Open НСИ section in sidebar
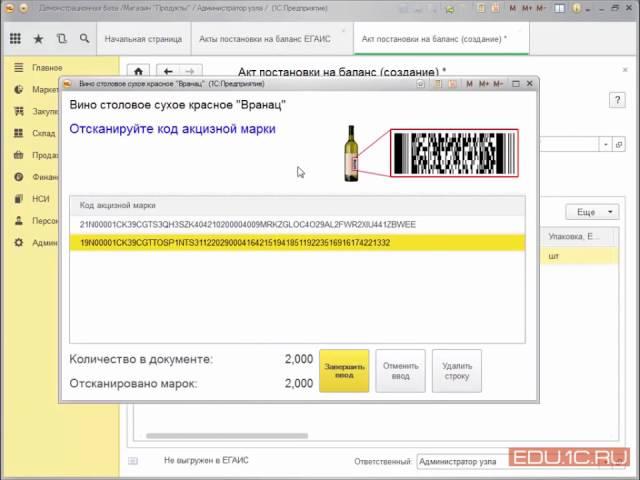Image resolution: width=640 pixels, height=480 pixels. point(41,199)
